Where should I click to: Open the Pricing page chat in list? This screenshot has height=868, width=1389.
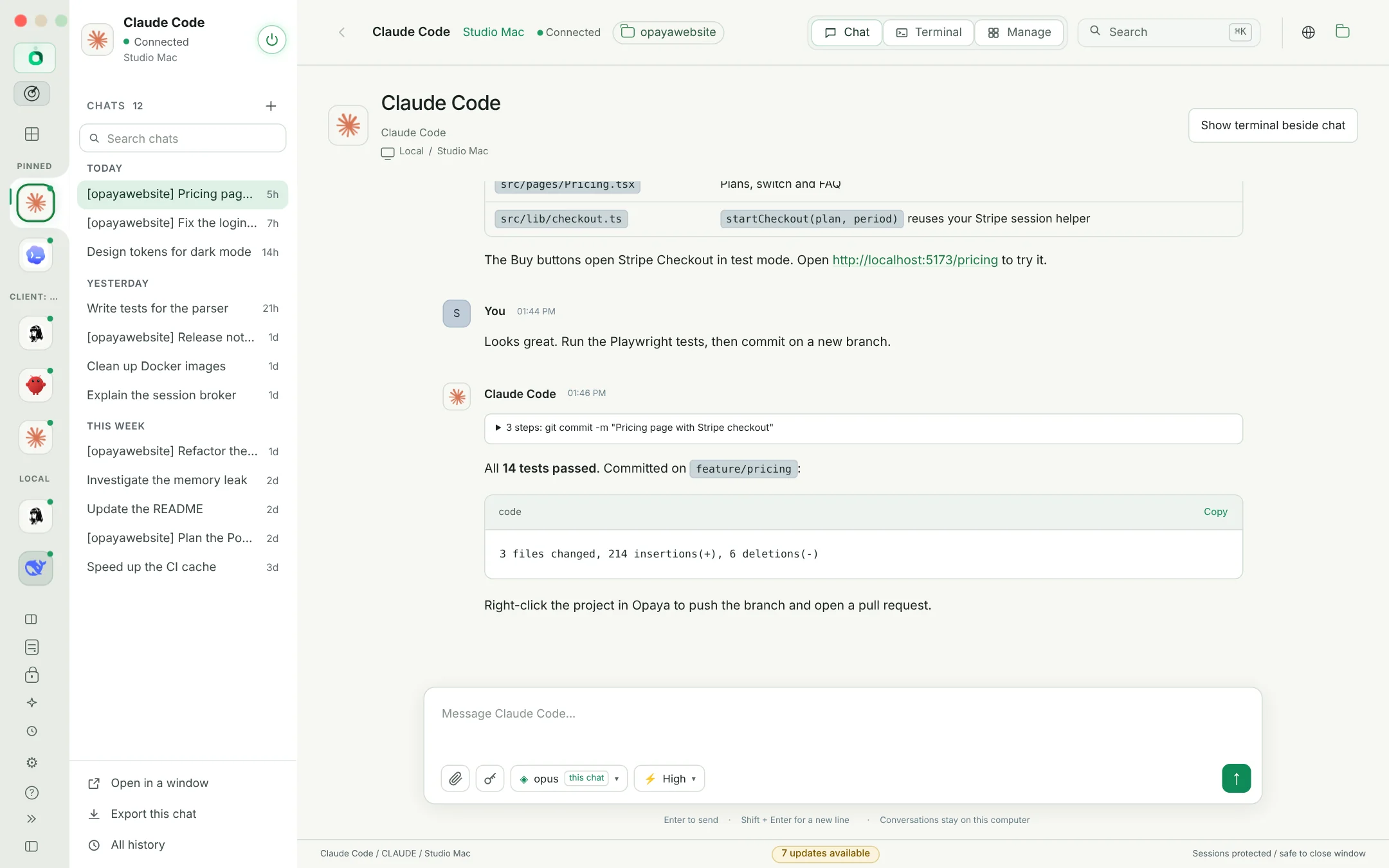[x=183, y=194]
